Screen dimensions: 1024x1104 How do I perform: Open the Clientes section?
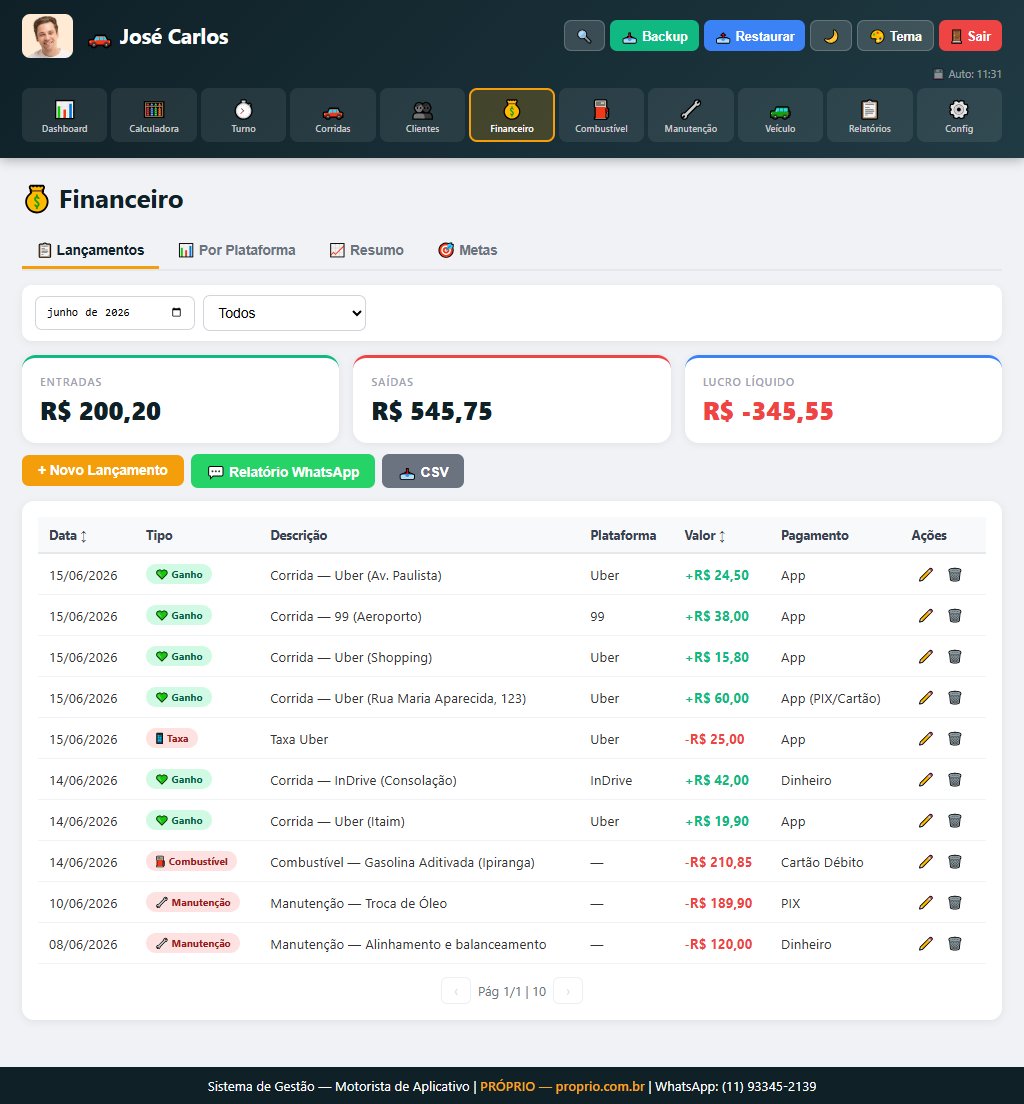coord(423,115)
